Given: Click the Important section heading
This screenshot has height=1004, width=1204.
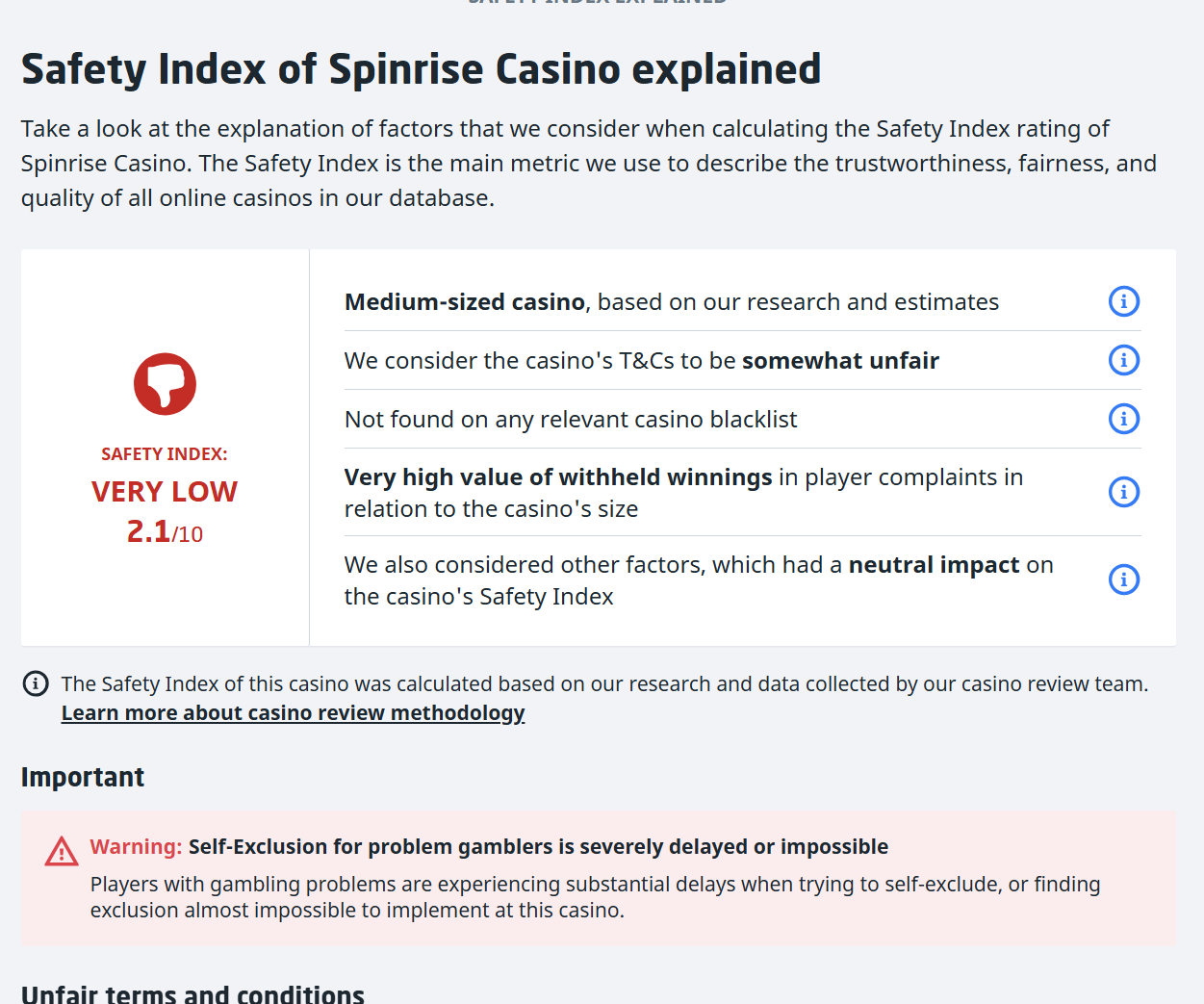Looking at the screenshot, I should pos(83,777).
